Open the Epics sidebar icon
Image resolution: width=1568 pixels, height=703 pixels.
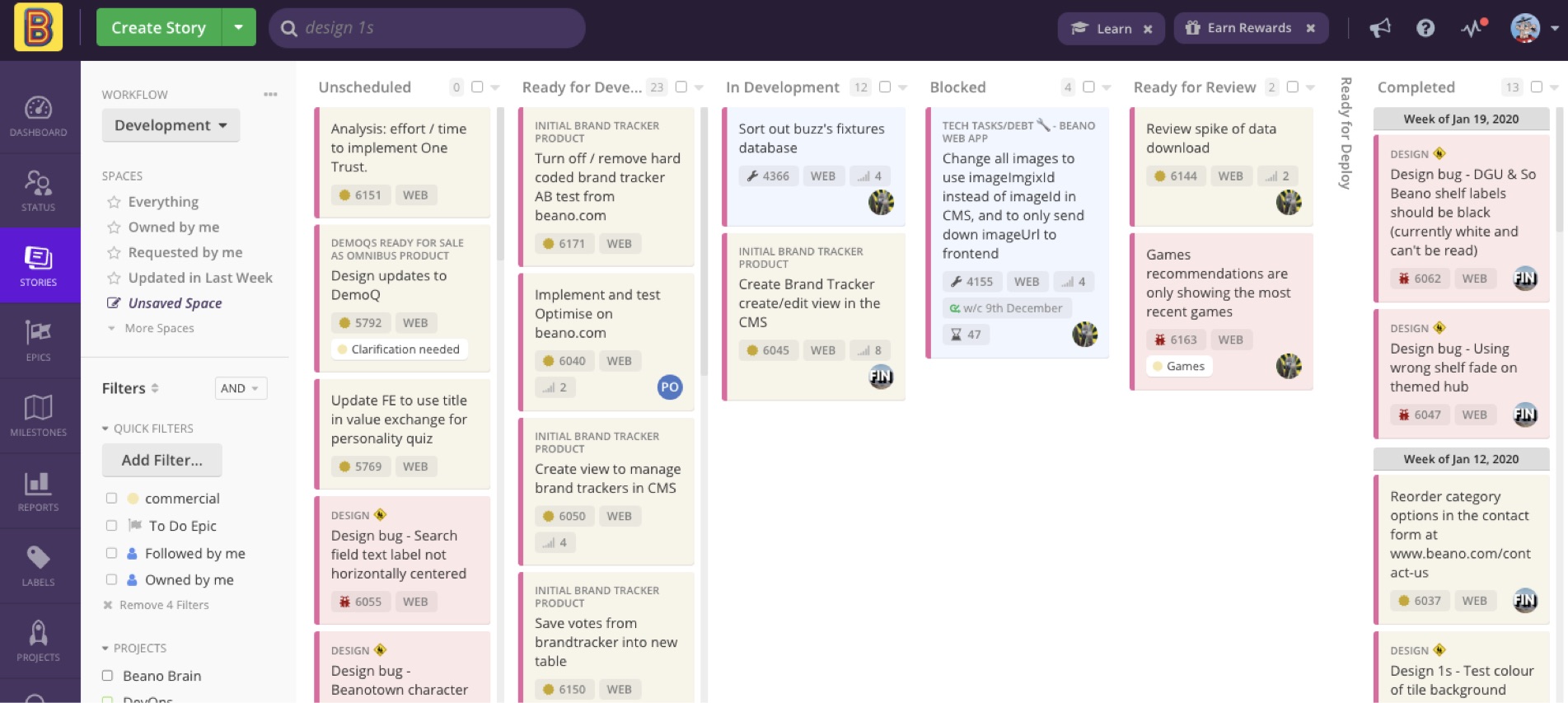tap(39, 340)
